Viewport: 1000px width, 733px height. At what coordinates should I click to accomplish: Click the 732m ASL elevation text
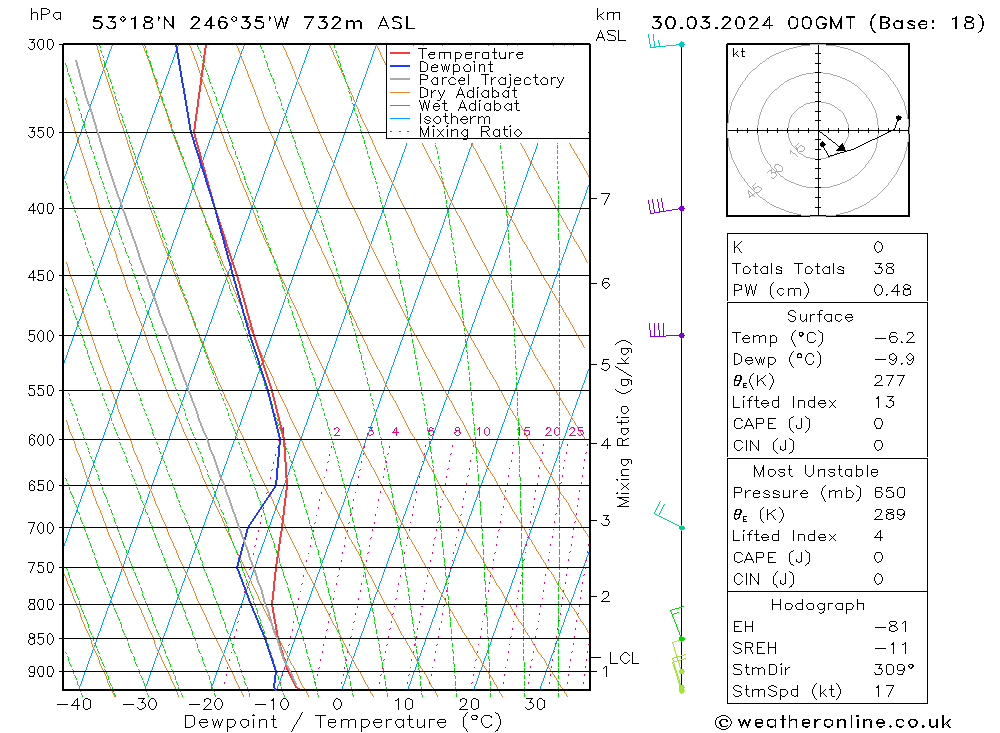[359, 23]
